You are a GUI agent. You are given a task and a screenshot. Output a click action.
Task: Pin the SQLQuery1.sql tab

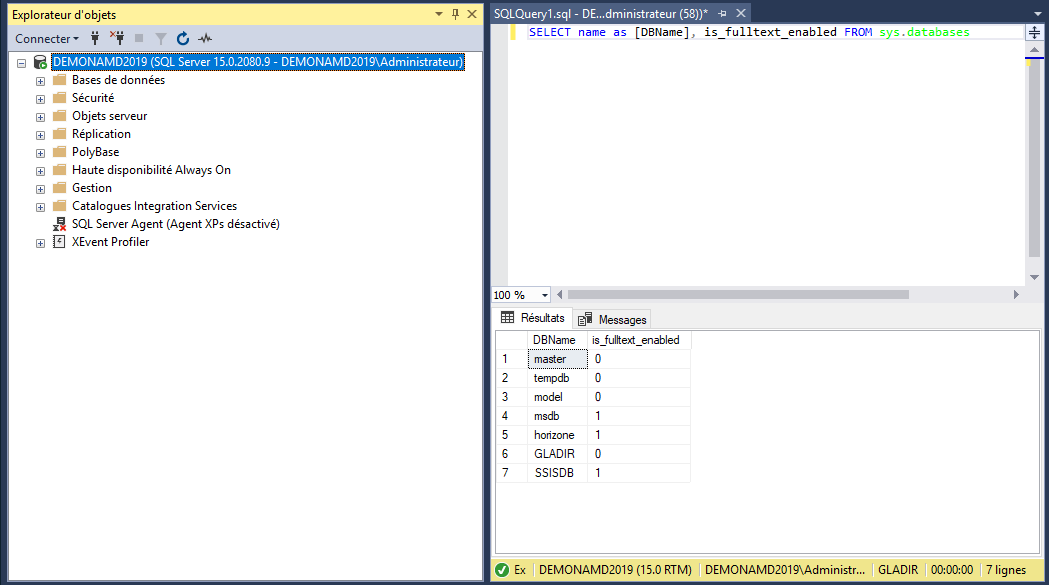coord(722,14)
